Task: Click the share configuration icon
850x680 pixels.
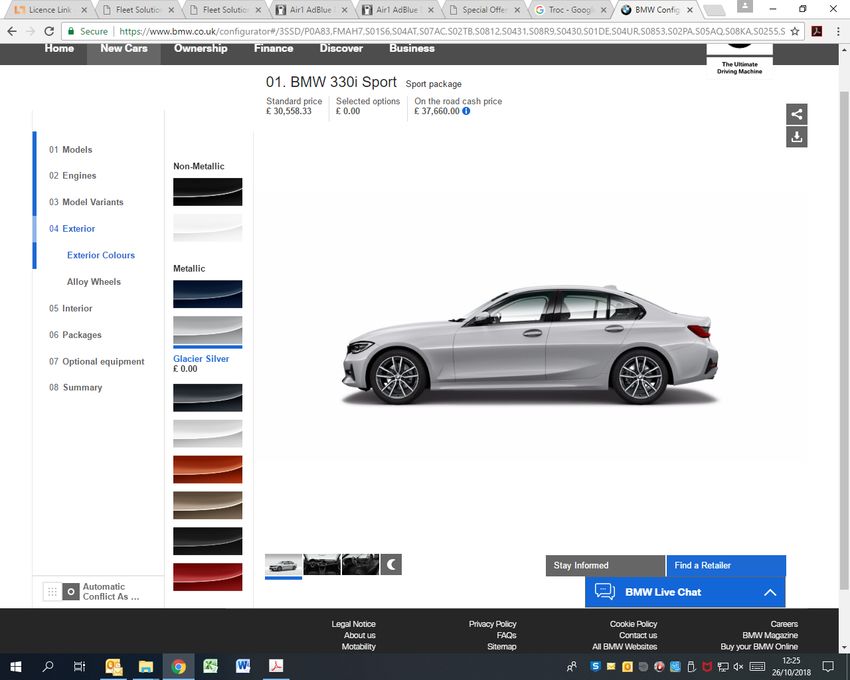Action: tap(796, 114)
